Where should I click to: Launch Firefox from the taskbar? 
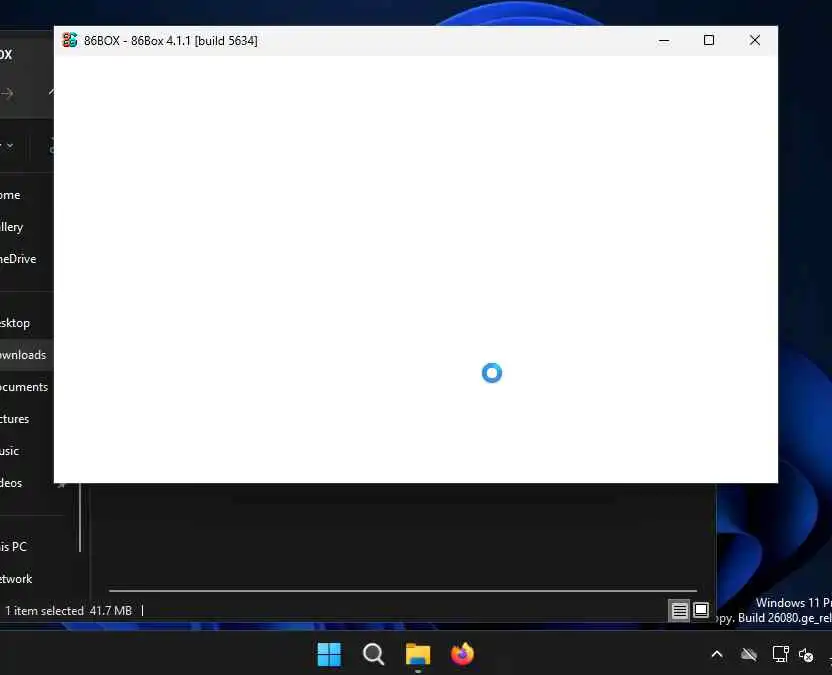click(x=462, y=654)
